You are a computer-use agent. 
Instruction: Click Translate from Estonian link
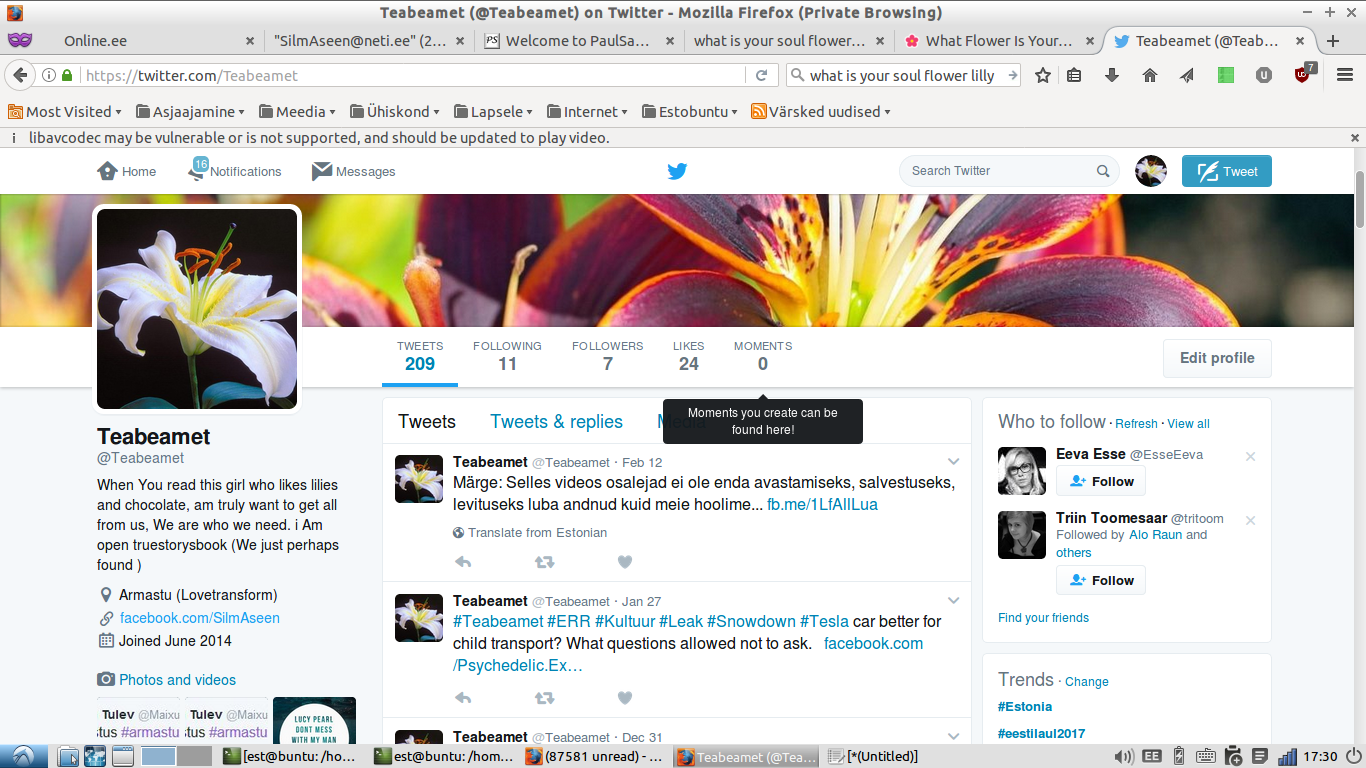(537, 533)
